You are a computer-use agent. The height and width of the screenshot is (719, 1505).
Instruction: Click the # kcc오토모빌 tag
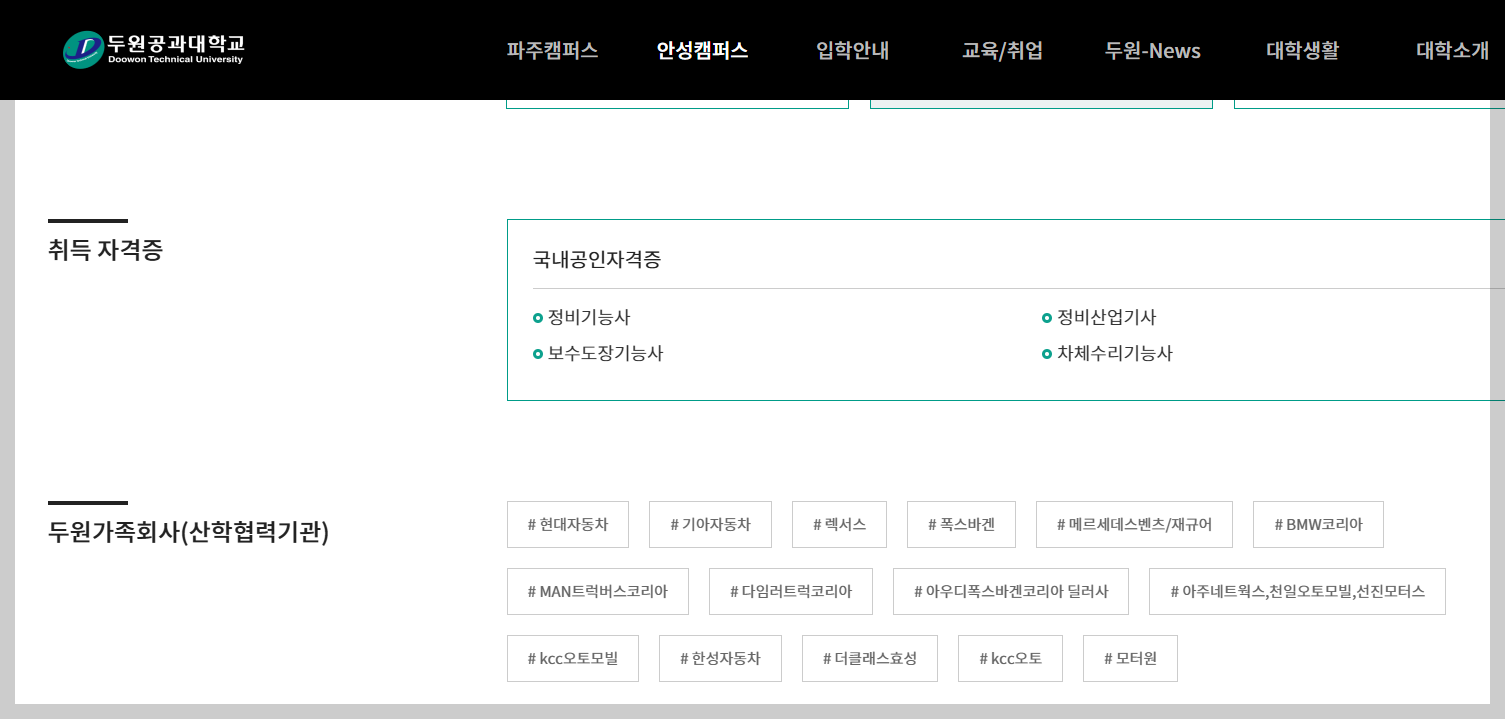pyautogui.click(x=573, y=658)
